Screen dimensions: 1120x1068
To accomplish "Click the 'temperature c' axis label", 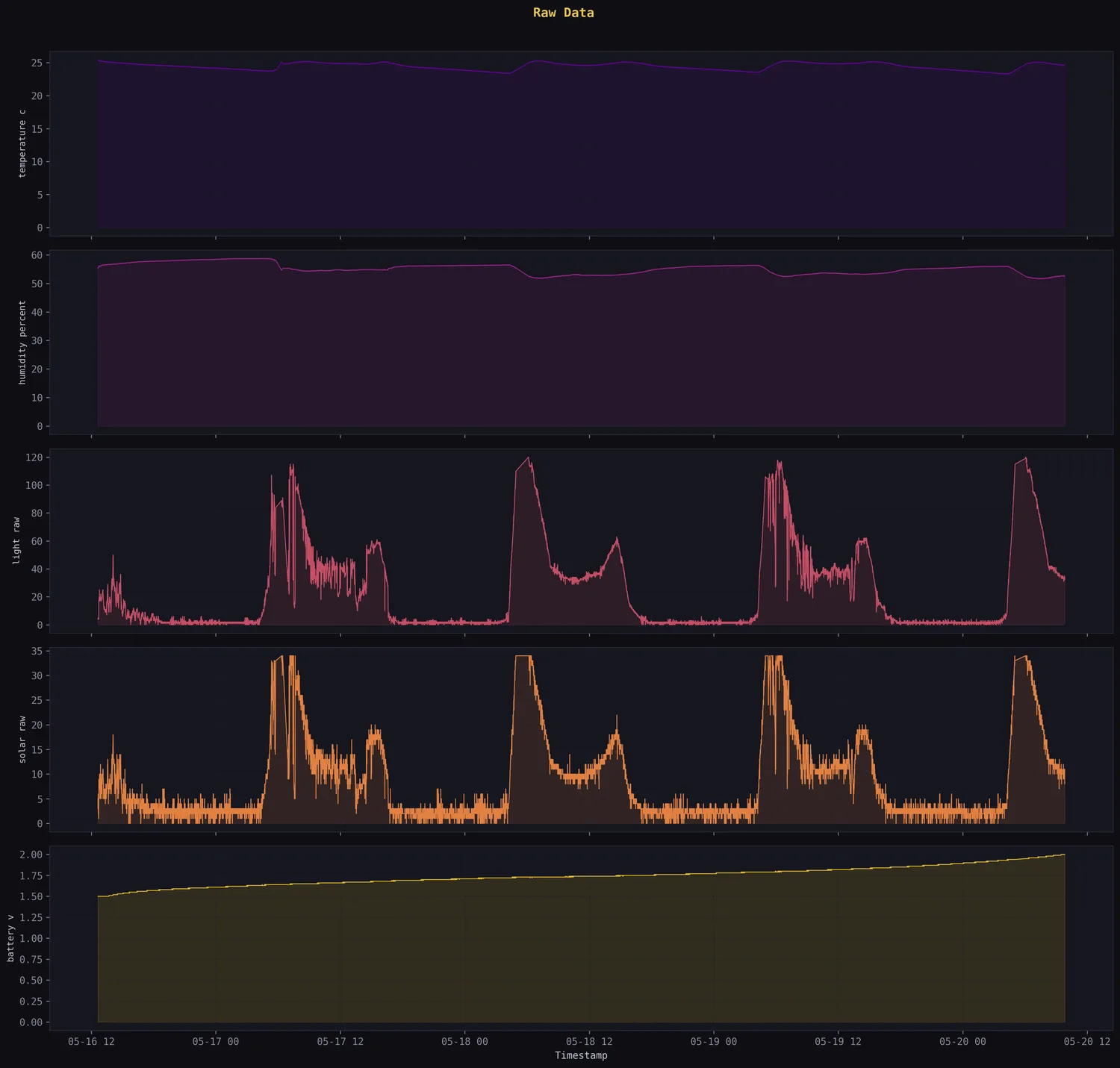I will coord(22,143).
